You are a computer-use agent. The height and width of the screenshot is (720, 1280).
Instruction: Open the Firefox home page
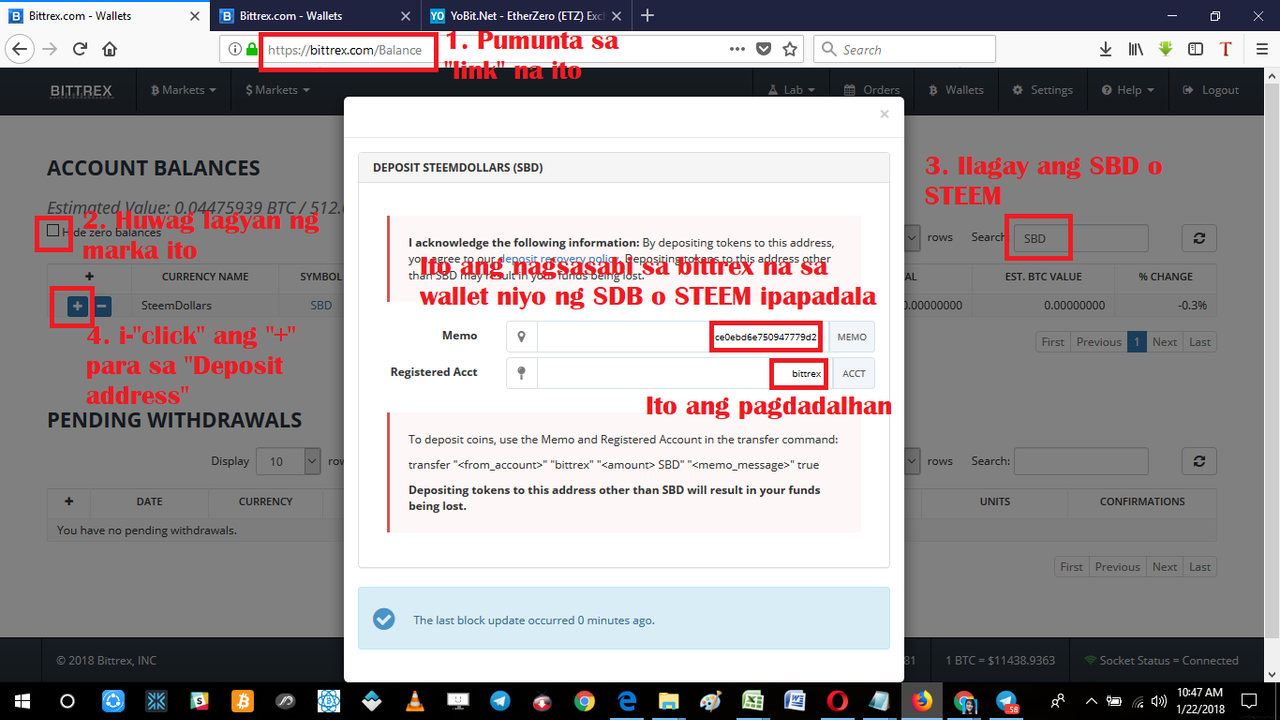(x=110, y=49)
